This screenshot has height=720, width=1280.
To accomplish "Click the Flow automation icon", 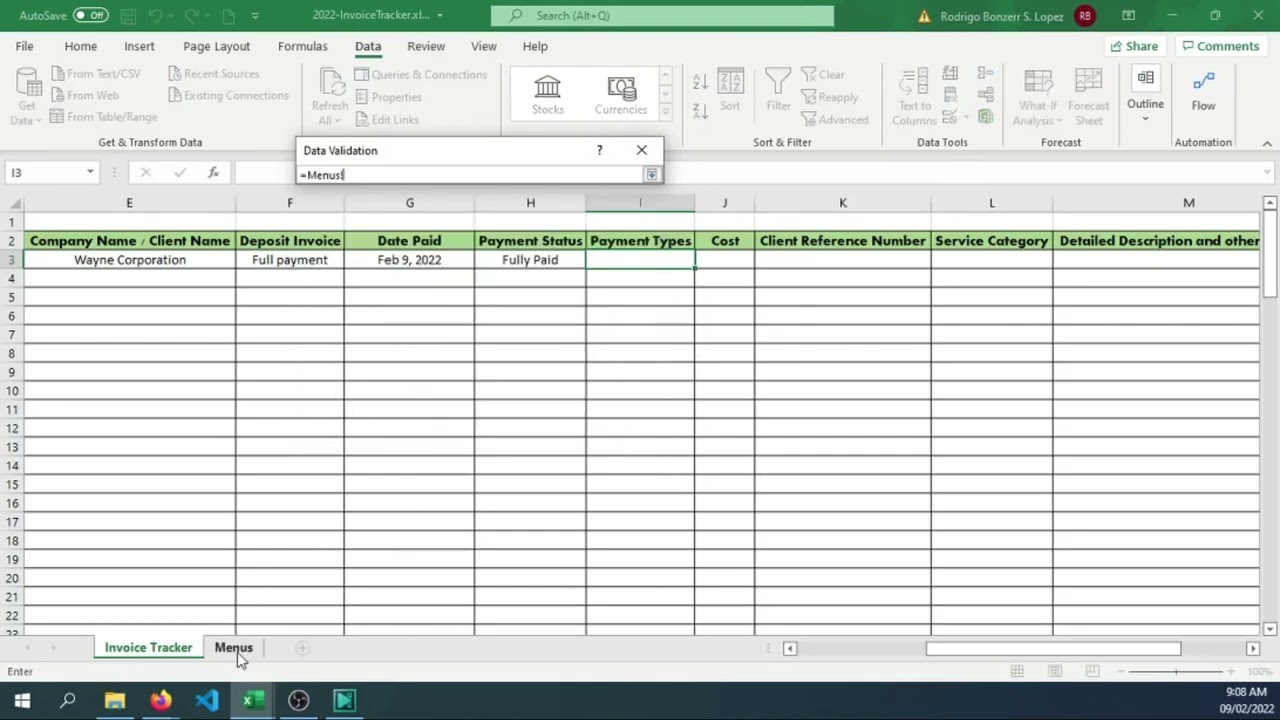I will point(1203,90).
